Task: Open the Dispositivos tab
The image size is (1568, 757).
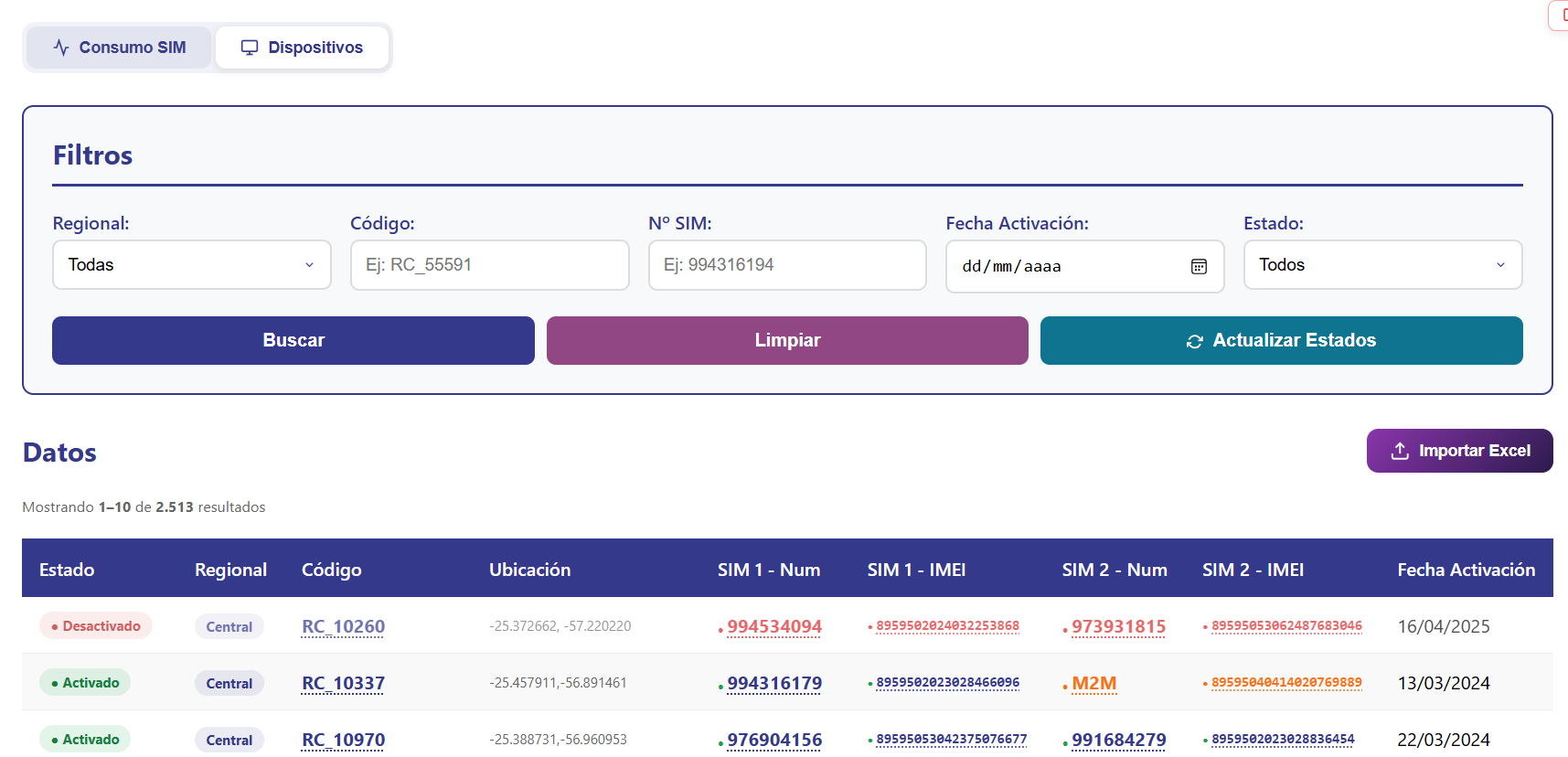Action: tap(302, 48)
